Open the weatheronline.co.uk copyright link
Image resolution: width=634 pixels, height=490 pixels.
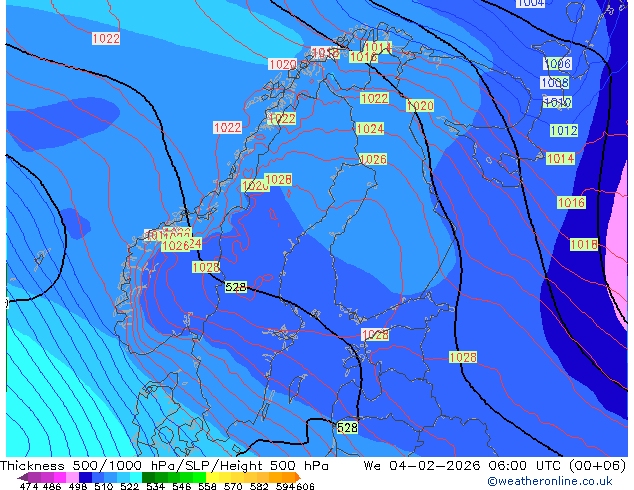(x=550, y=481)
